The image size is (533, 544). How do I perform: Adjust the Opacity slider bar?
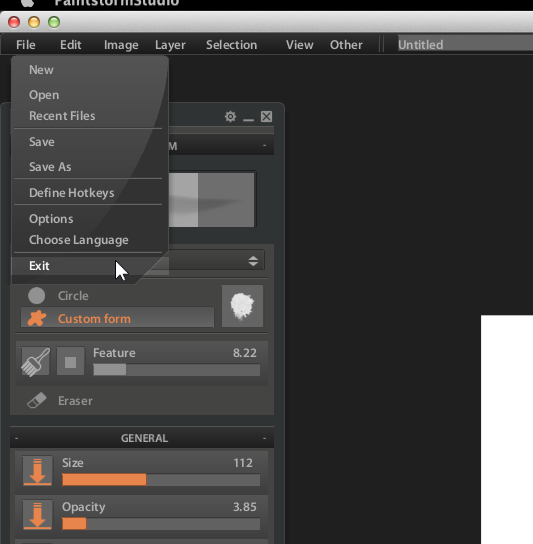click(x=161, y=524)
